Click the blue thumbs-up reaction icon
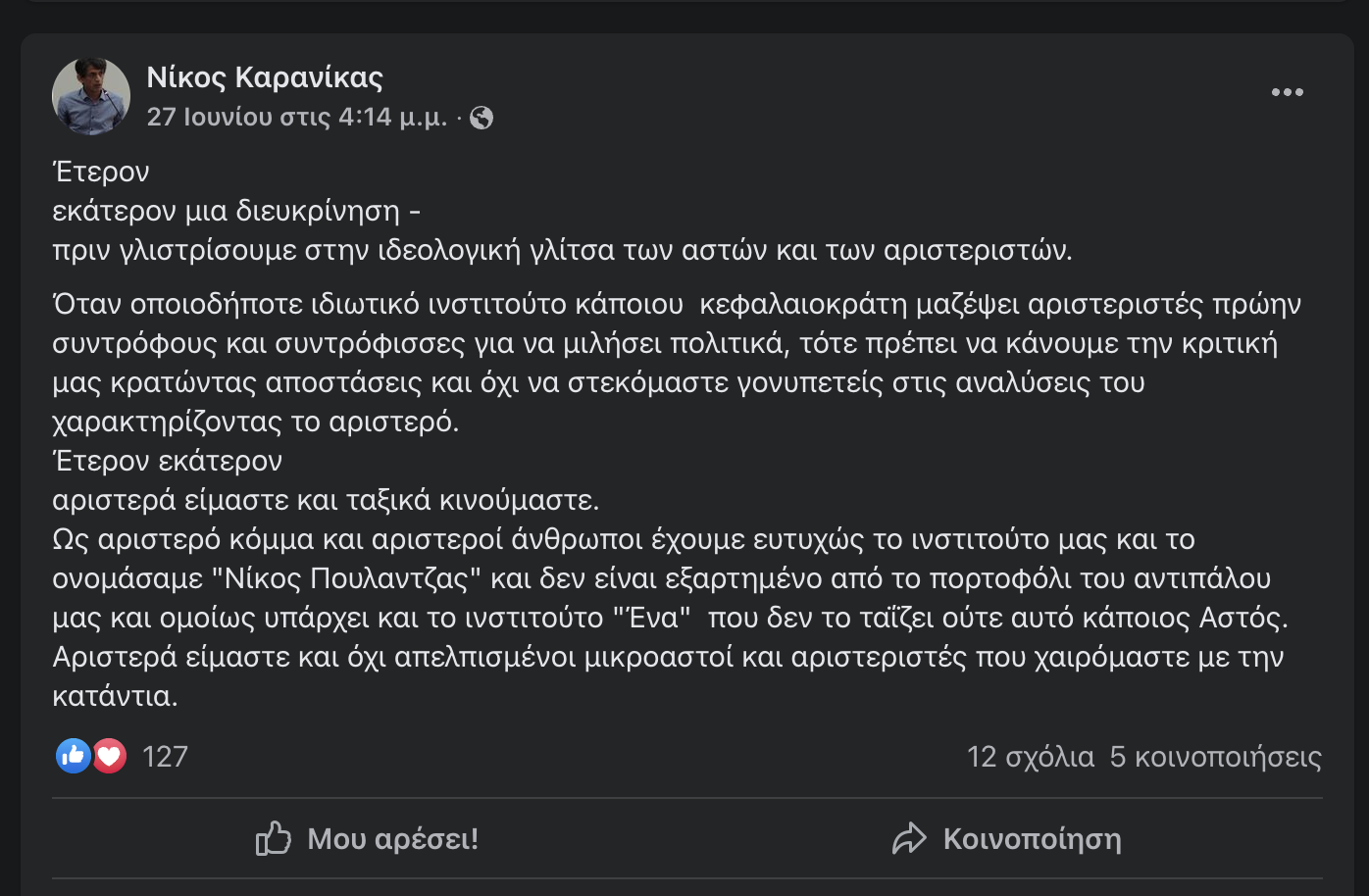 coord(74,756)
